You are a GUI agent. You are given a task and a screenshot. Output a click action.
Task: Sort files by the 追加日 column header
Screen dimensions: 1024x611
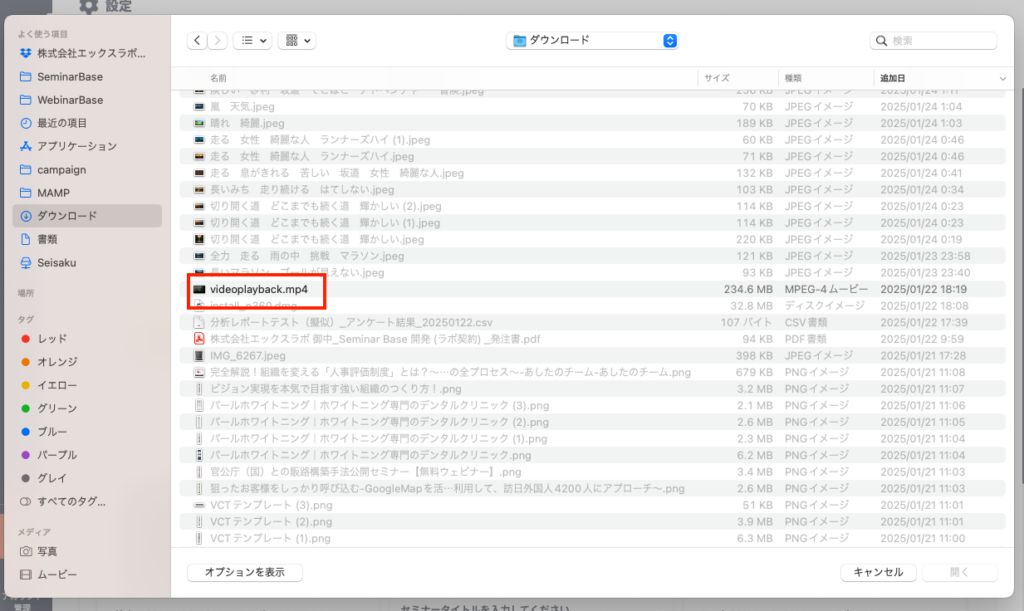[x=892, y=78]
